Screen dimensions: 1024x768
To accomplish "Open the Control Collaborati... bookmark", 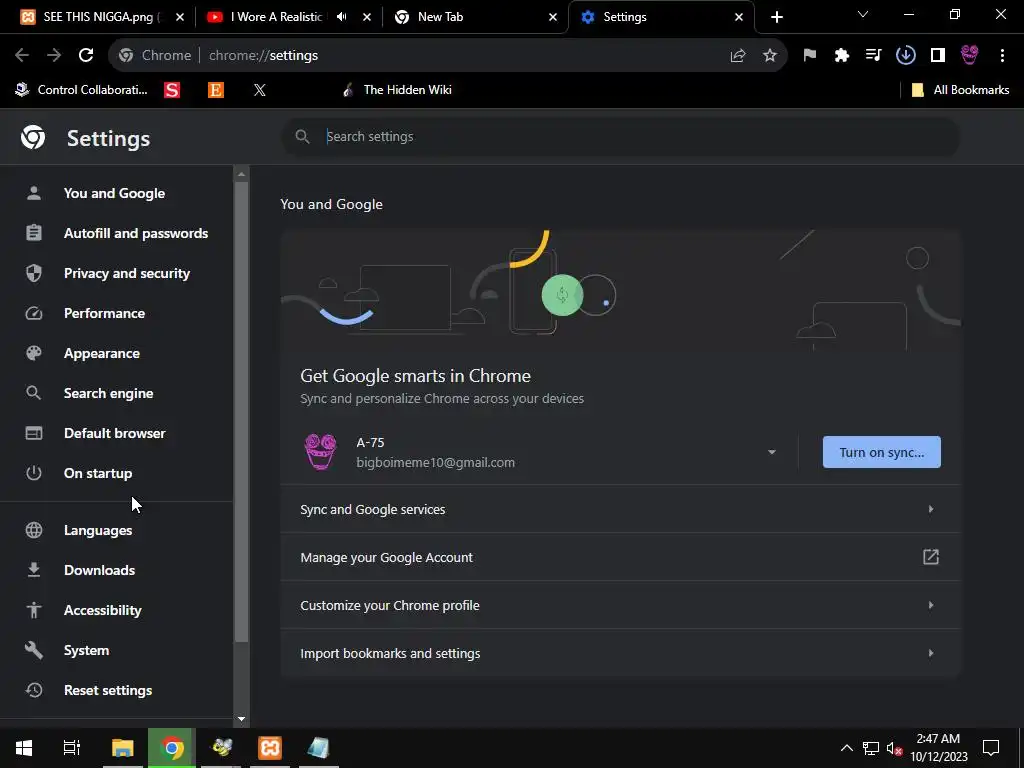I will pyautogui.click(x=81, y=90).
